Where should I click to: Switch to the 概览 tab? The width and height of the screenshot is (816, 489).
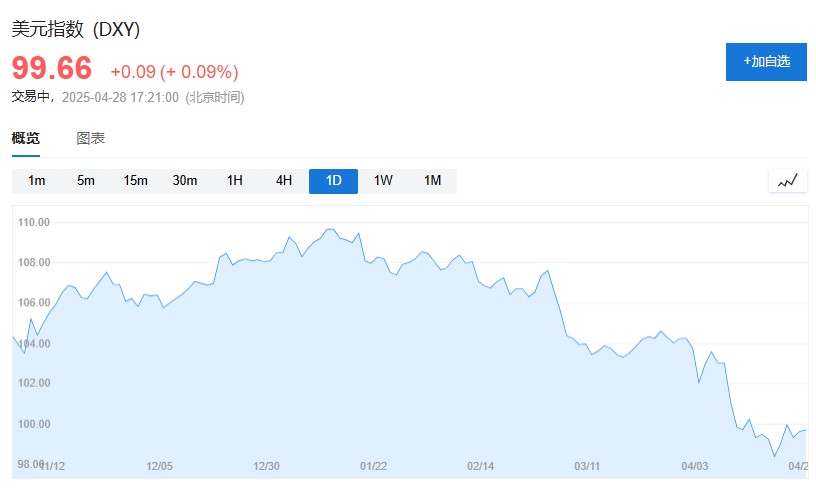pyautogui.click(x=26, y=139)
